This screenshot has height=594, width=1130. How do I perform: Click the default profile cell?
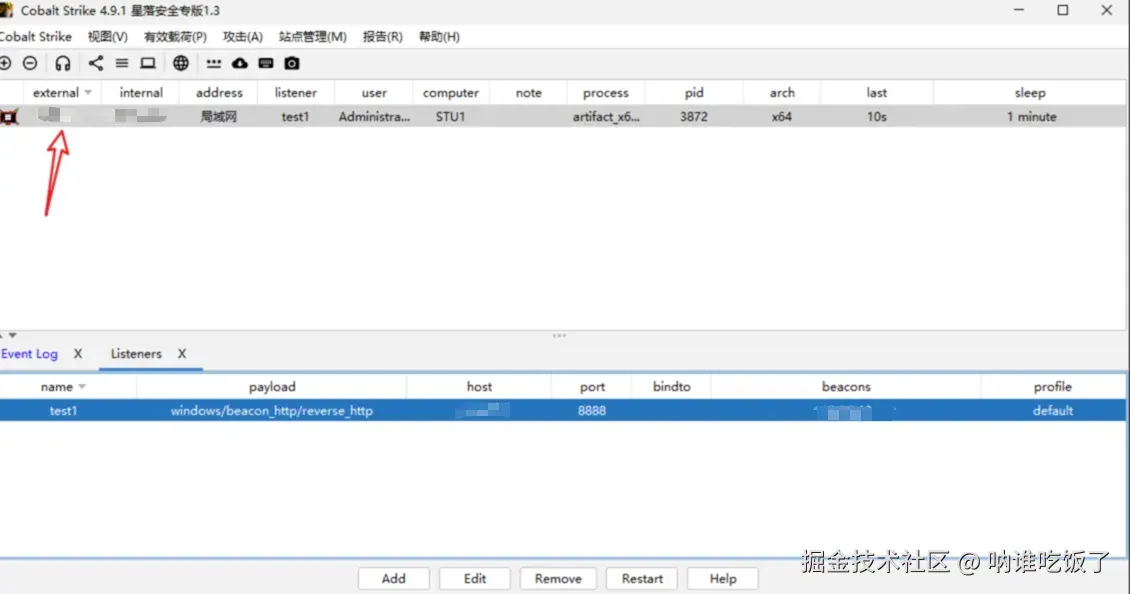tap(1053, 411)
